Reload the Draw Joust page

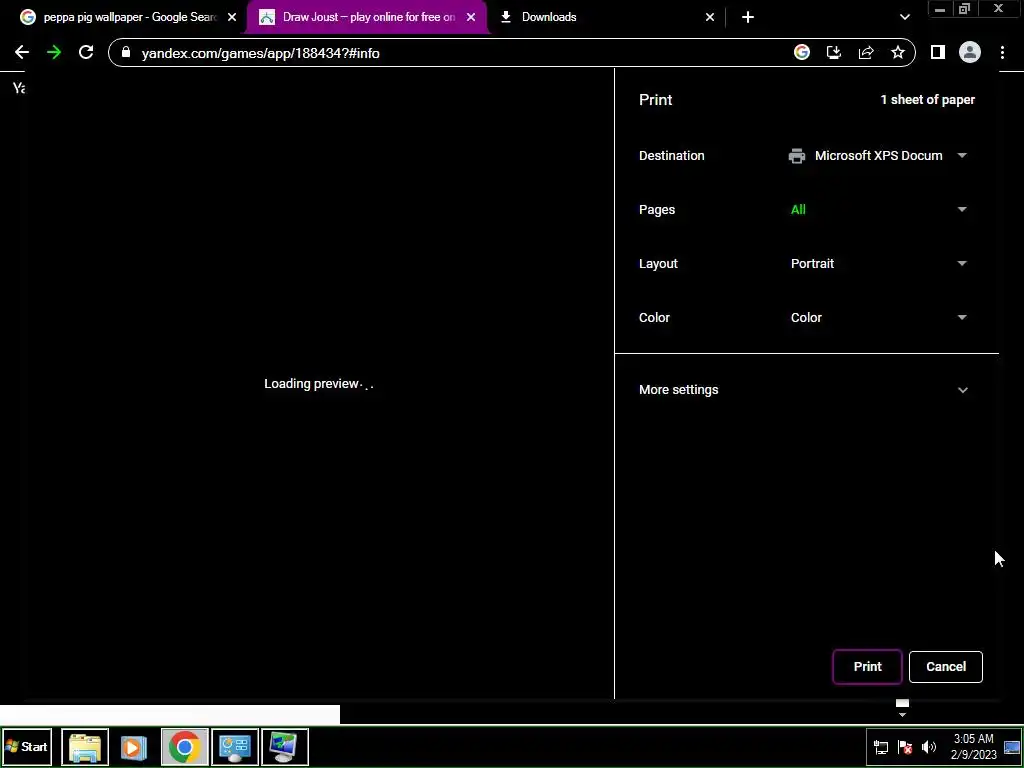point(86,53)
